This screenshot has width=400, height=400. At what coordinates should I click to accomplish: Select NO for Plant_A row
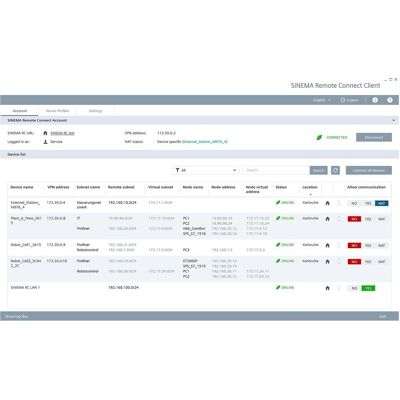[x=354, y=219]
